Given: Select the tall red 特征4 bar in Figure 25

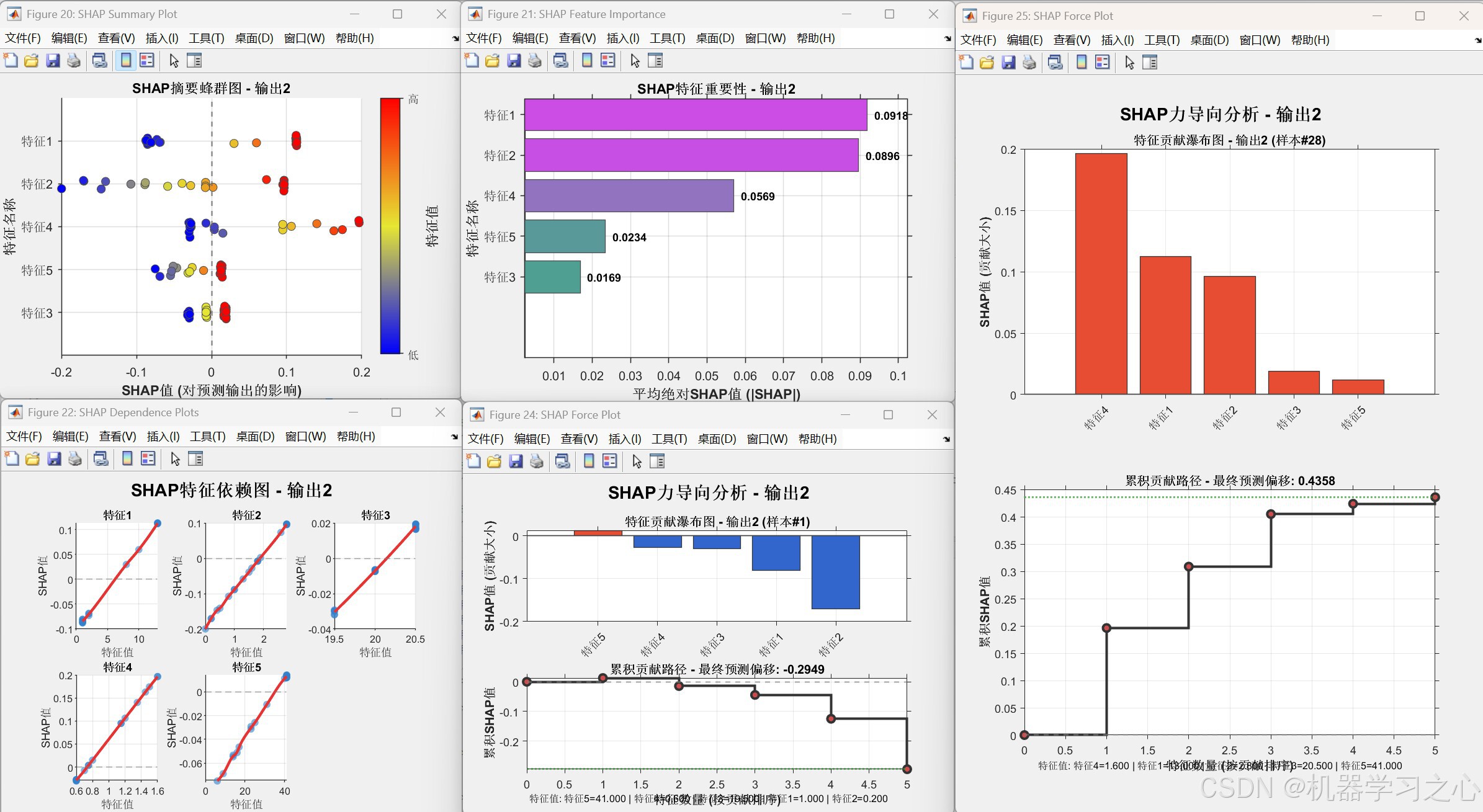Looking at the screenshot, I should pyautogui.click(x=1101, y=274).
